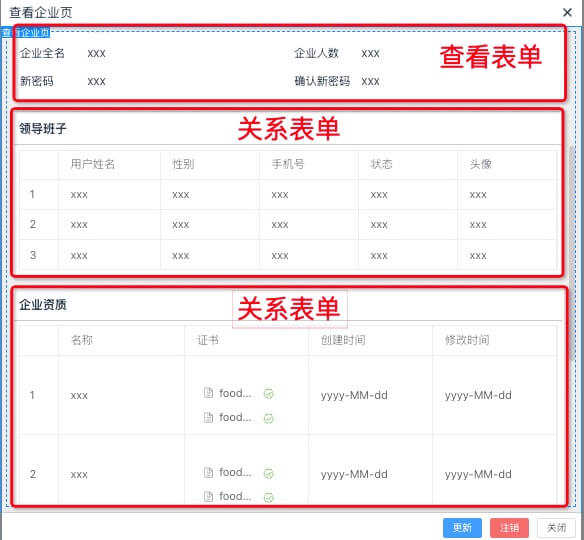The width and height of the screenshot is (584, 540).
Task: Click green check icon of bottom-most food file
Action: point(269,497)
